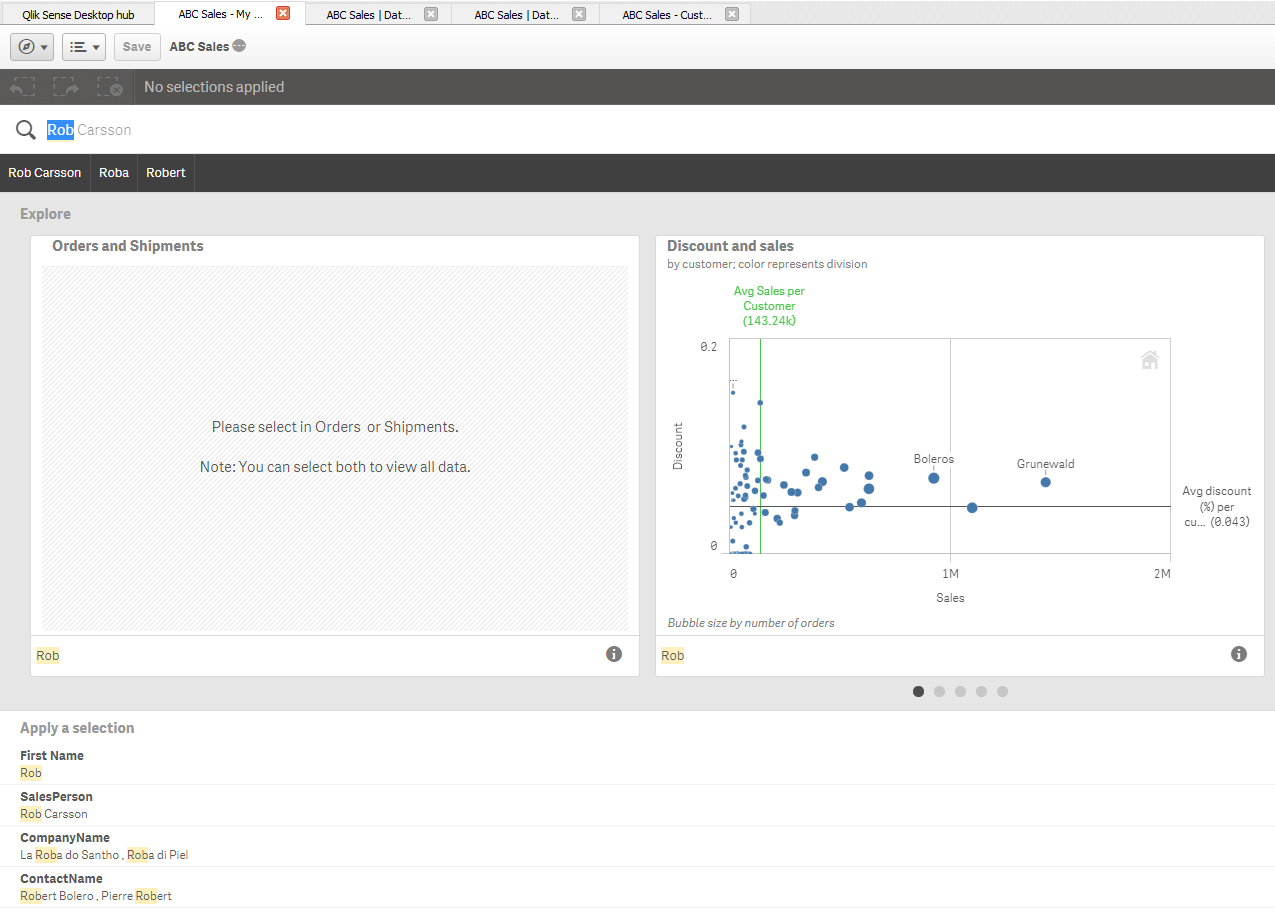1275x921 pixels.
Task: Go to first results page dot
Action: coord(919,691)
